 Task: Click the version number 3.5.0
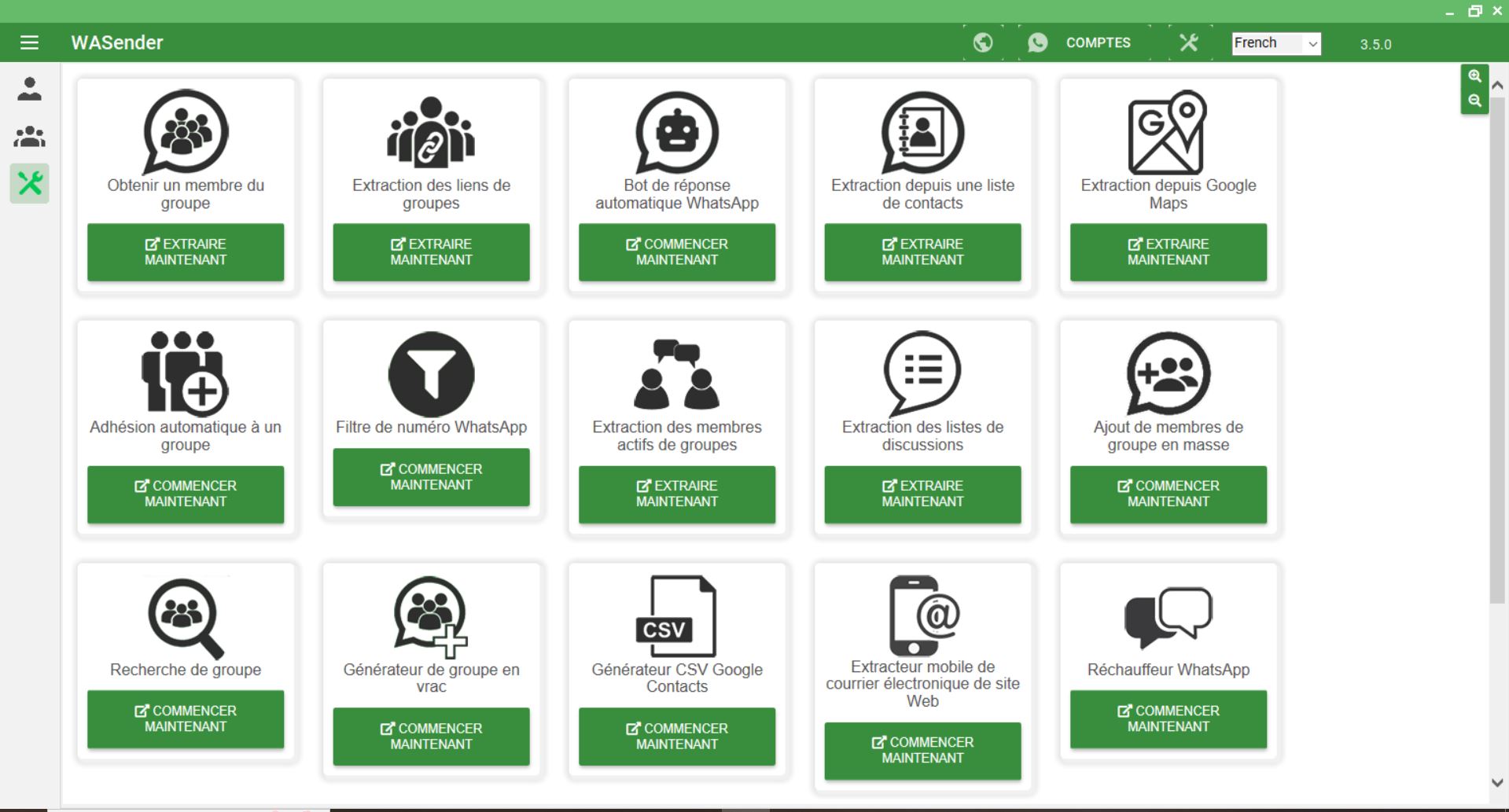click(x=1375, y=45)
